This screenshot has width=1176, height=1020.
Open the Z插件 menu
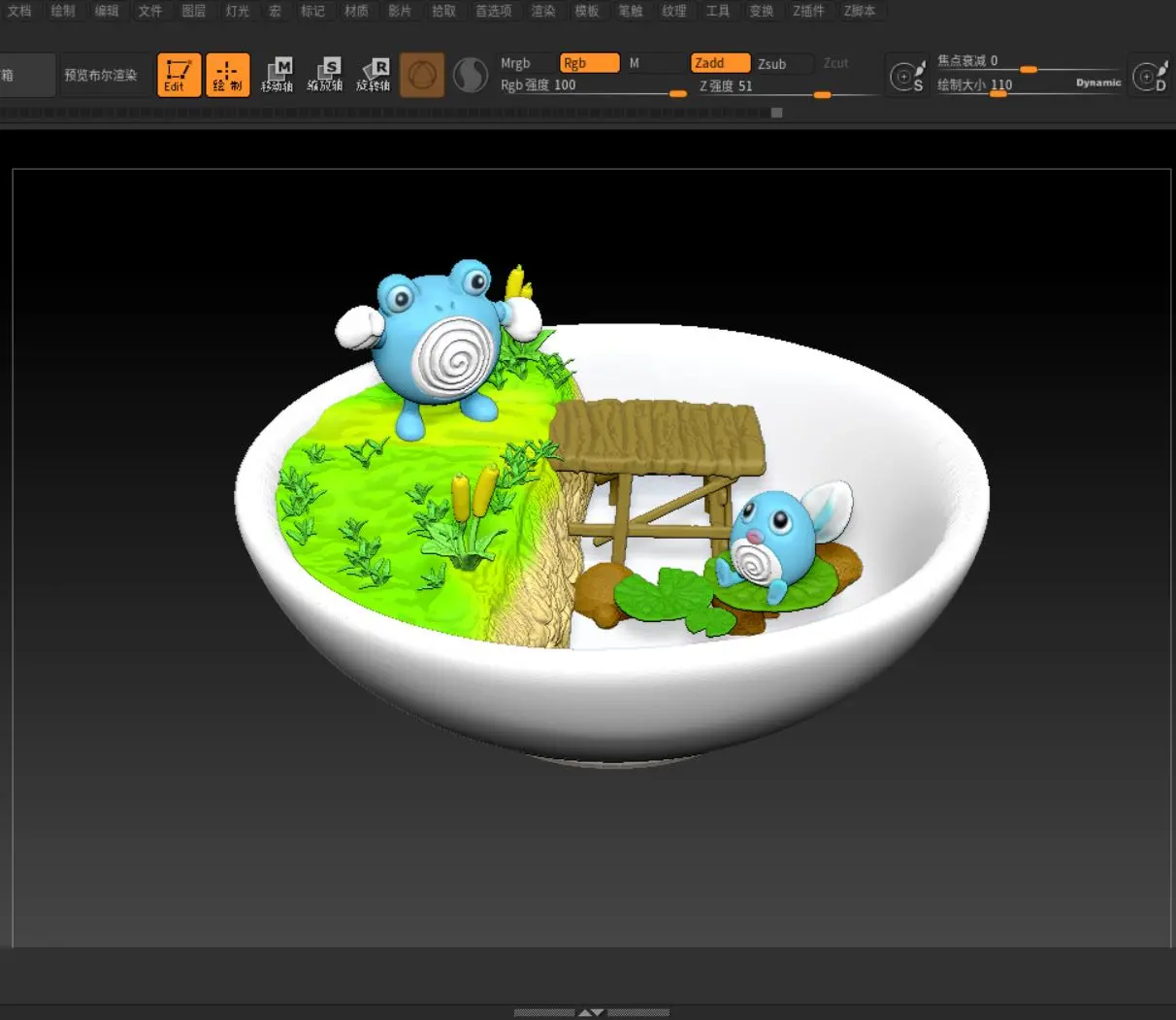[x=808, y=11]
